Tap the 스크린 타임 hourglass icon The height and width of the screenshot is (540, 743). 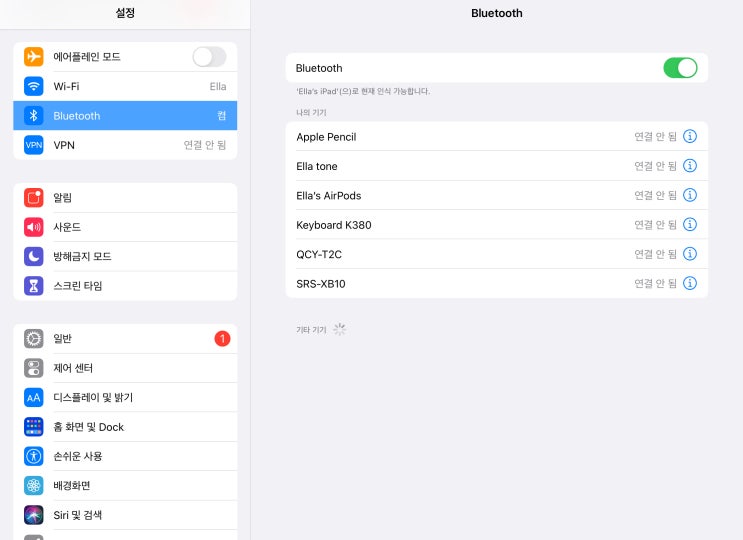(34, 286)
